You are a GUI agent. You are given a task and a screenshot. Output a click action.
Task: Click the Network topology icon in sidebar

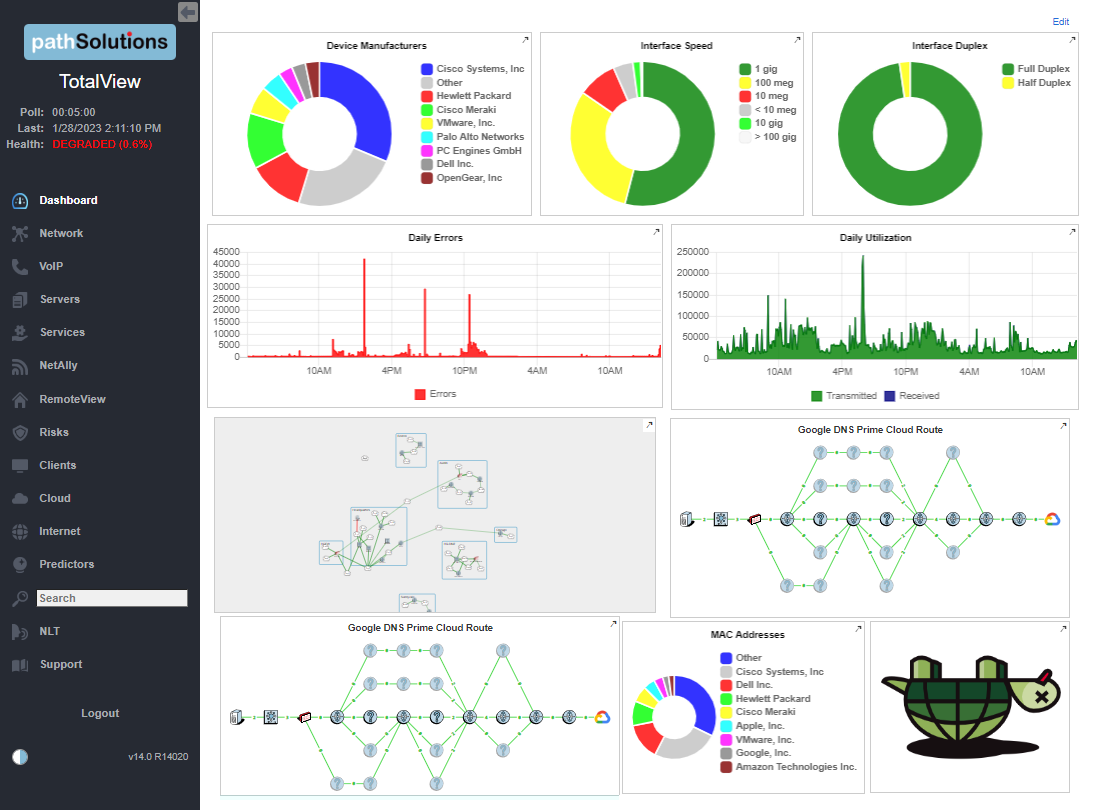click(20, 234)
